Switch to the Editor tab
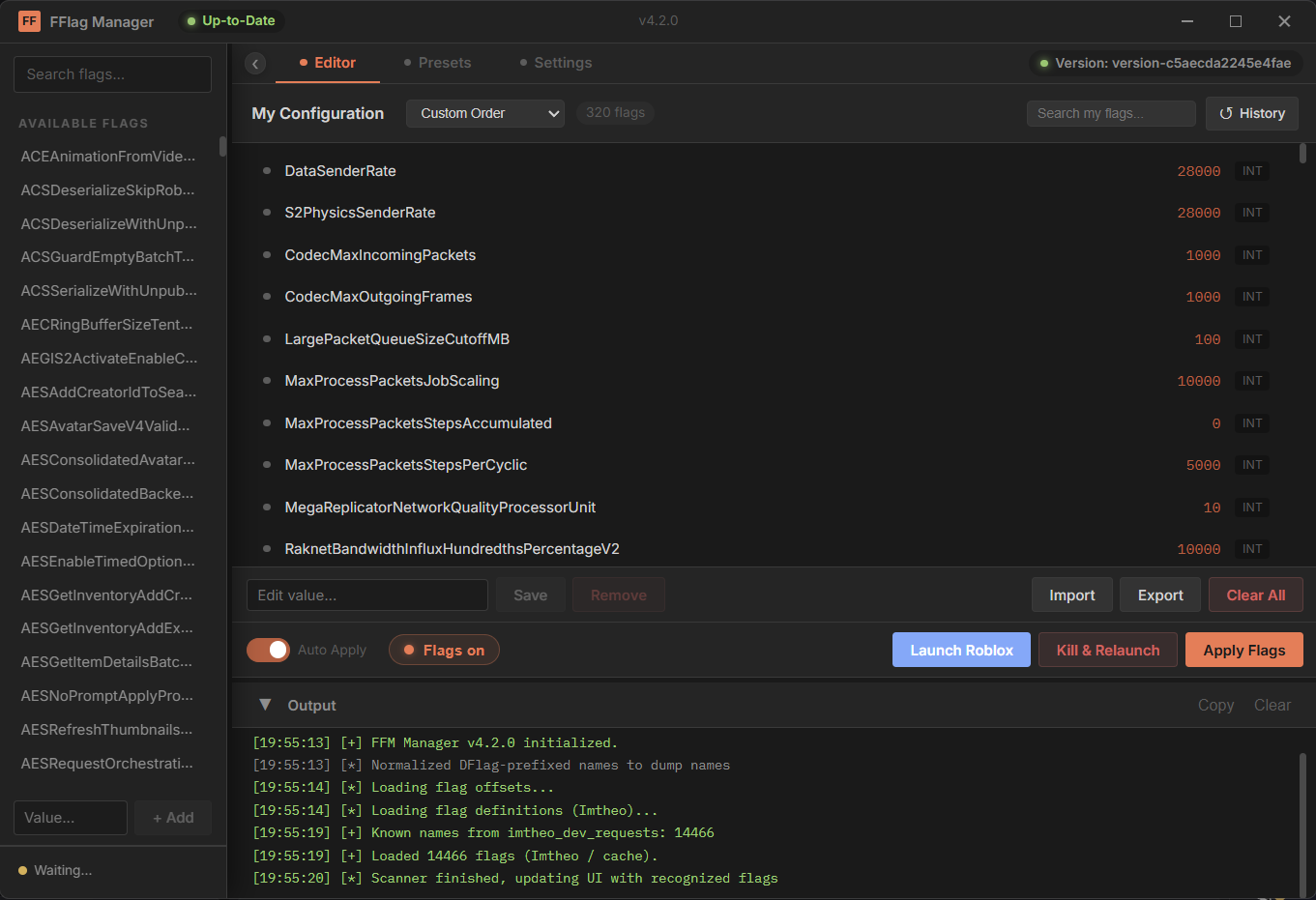The image size is (1316, 900). (327, 63)
